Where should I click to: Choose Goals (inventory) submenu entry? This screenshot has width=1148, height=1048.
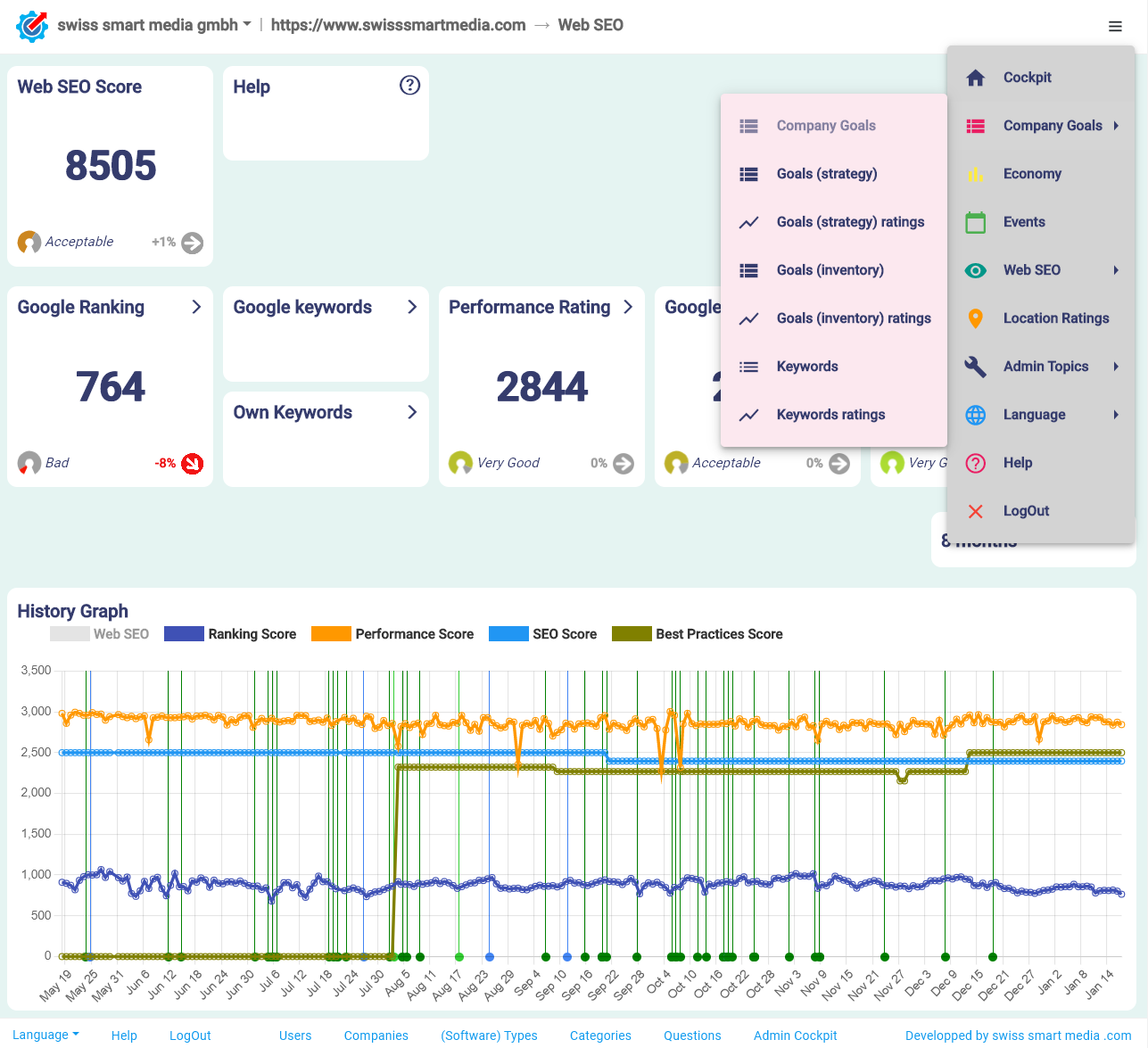[834, 270]
